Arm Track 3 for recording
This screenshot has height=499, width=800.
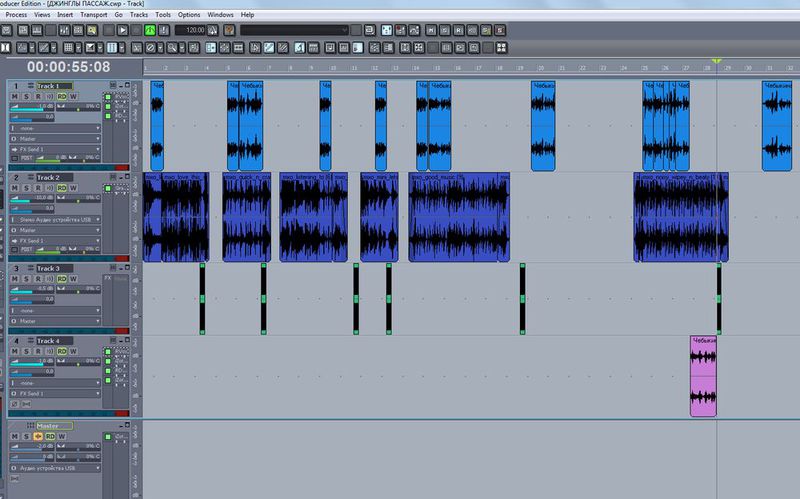(38, 279)
